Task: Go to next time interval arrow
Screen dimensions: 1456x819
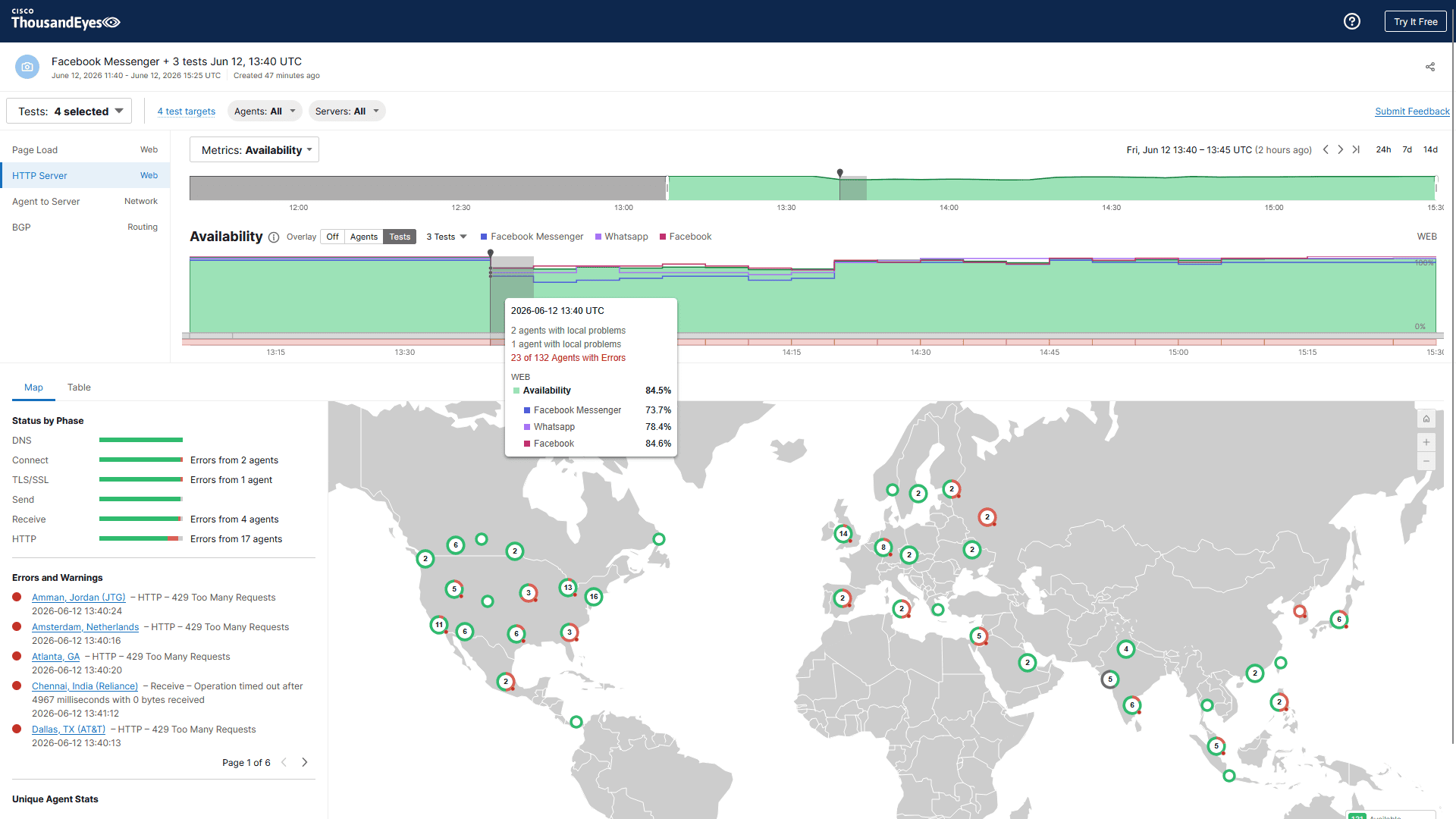Action: pos(1341,149)
